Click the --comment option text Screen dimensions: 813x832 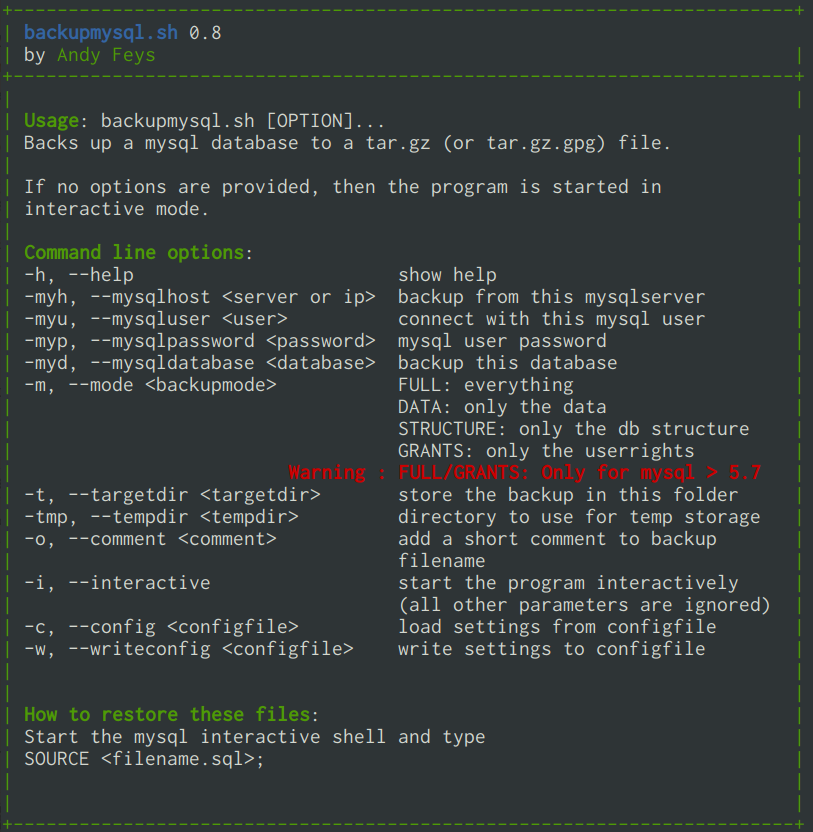pyautogui.click(x=150, y=539)
